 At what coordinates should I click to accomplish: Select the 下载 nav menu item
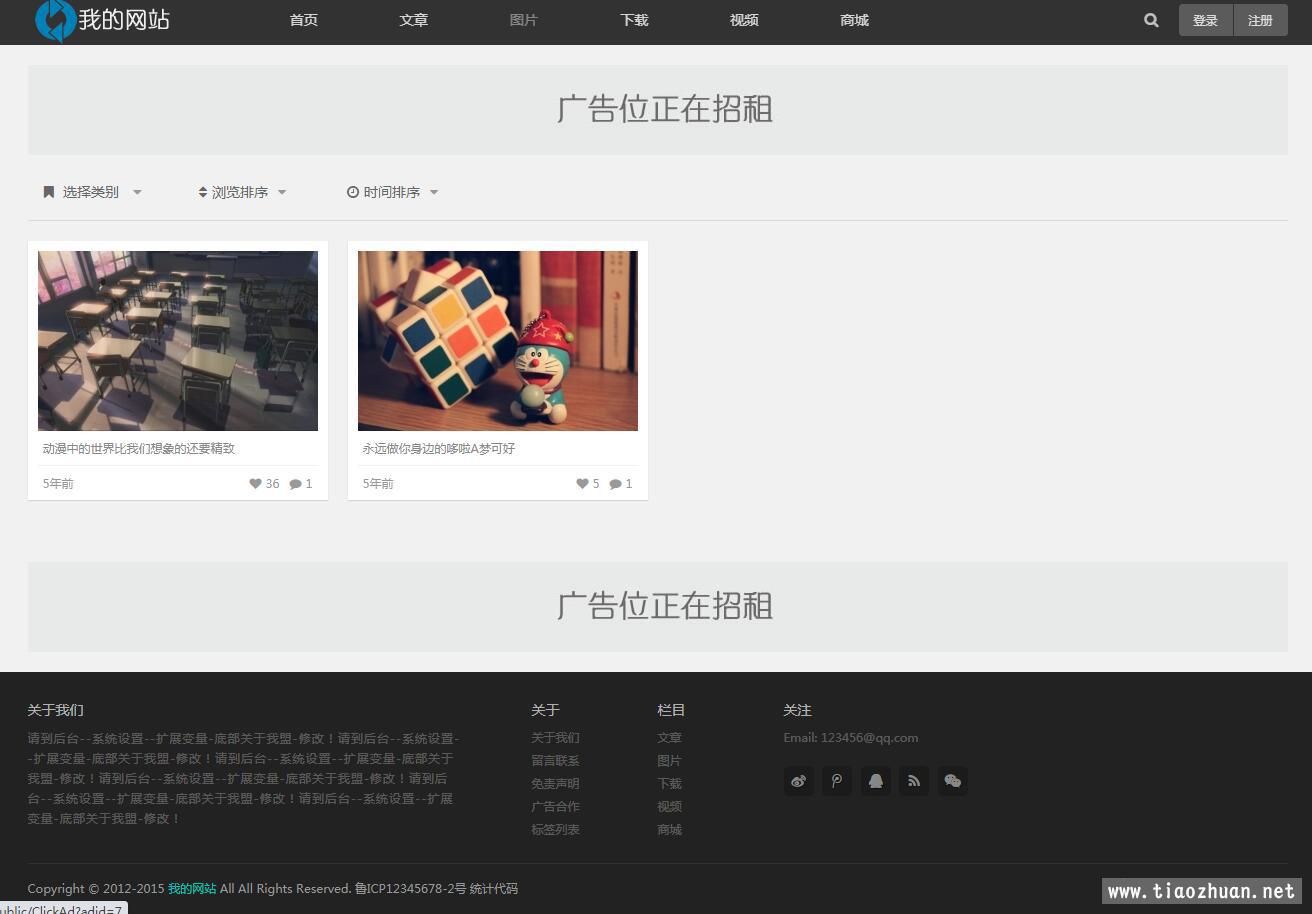(634, 20)
